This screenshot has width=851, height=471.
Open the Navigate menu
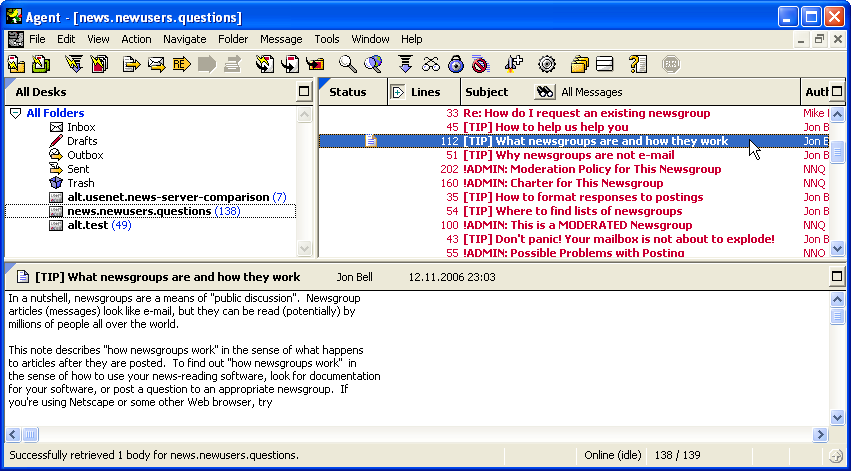tap(184, 39)
